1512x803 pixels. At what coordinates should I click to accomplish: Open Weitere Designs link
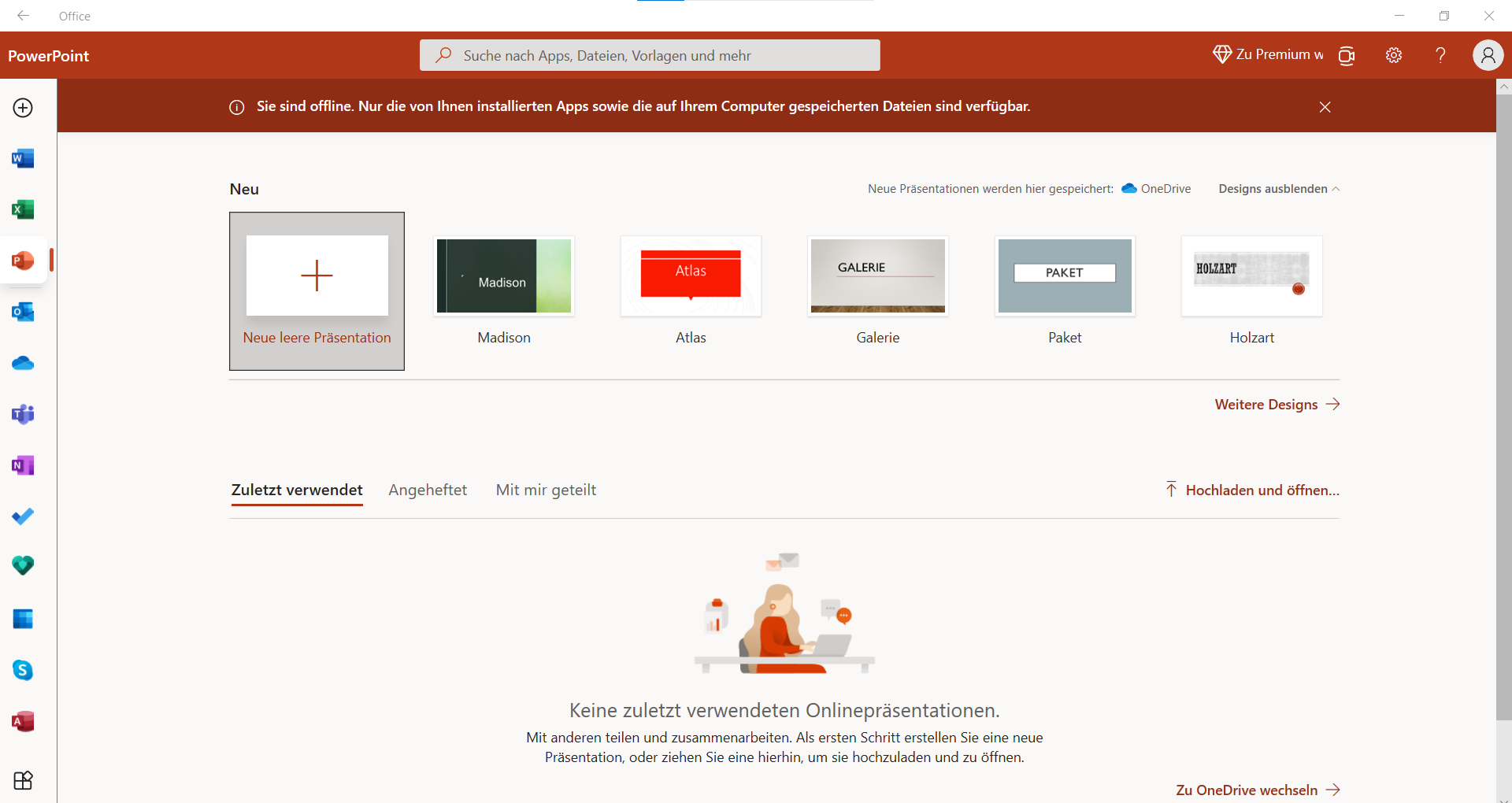[1277, 405]
